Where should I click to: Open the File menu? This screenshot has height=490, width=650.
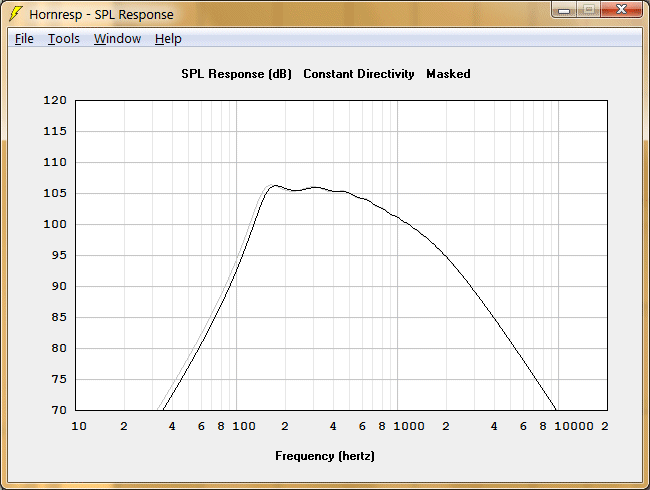click(24, 39)
